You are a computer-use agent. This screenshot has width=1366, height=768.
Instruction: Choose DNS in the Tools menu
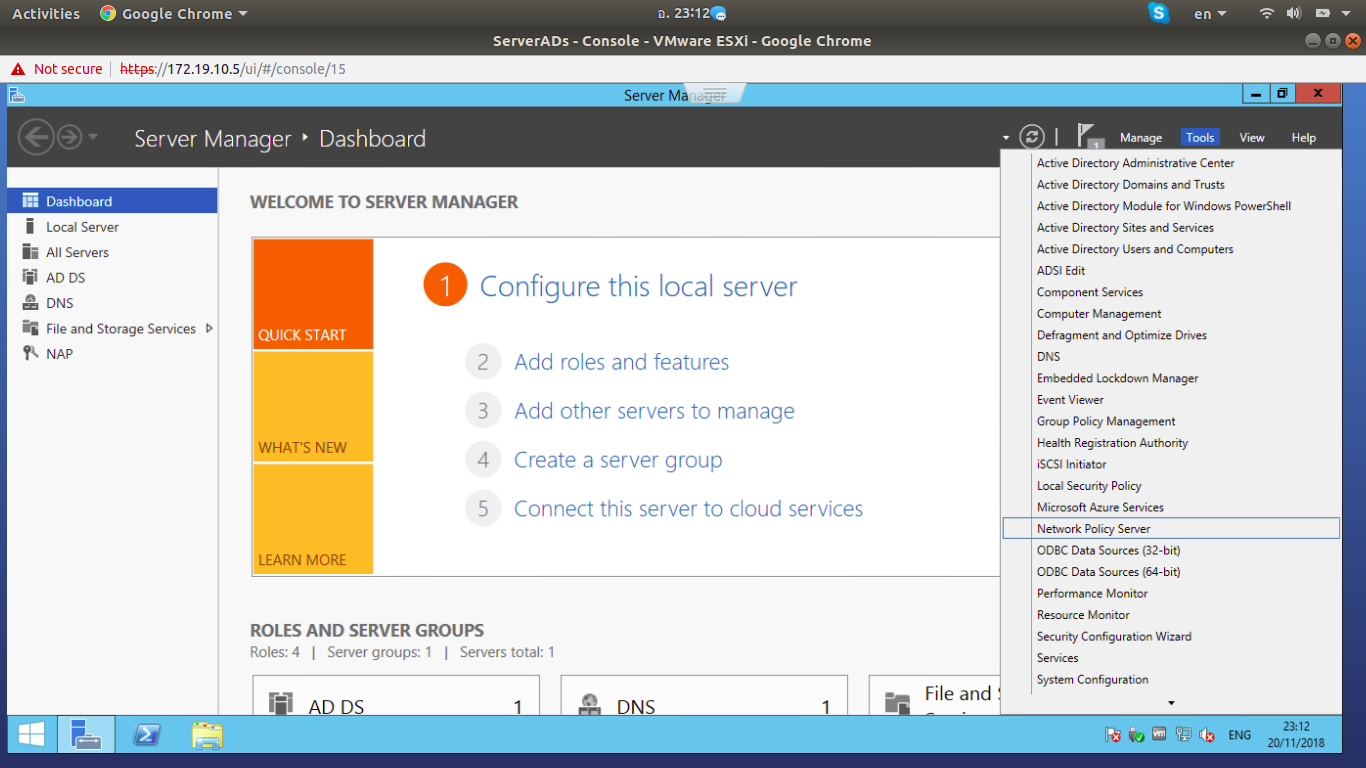pos(1171,356)
